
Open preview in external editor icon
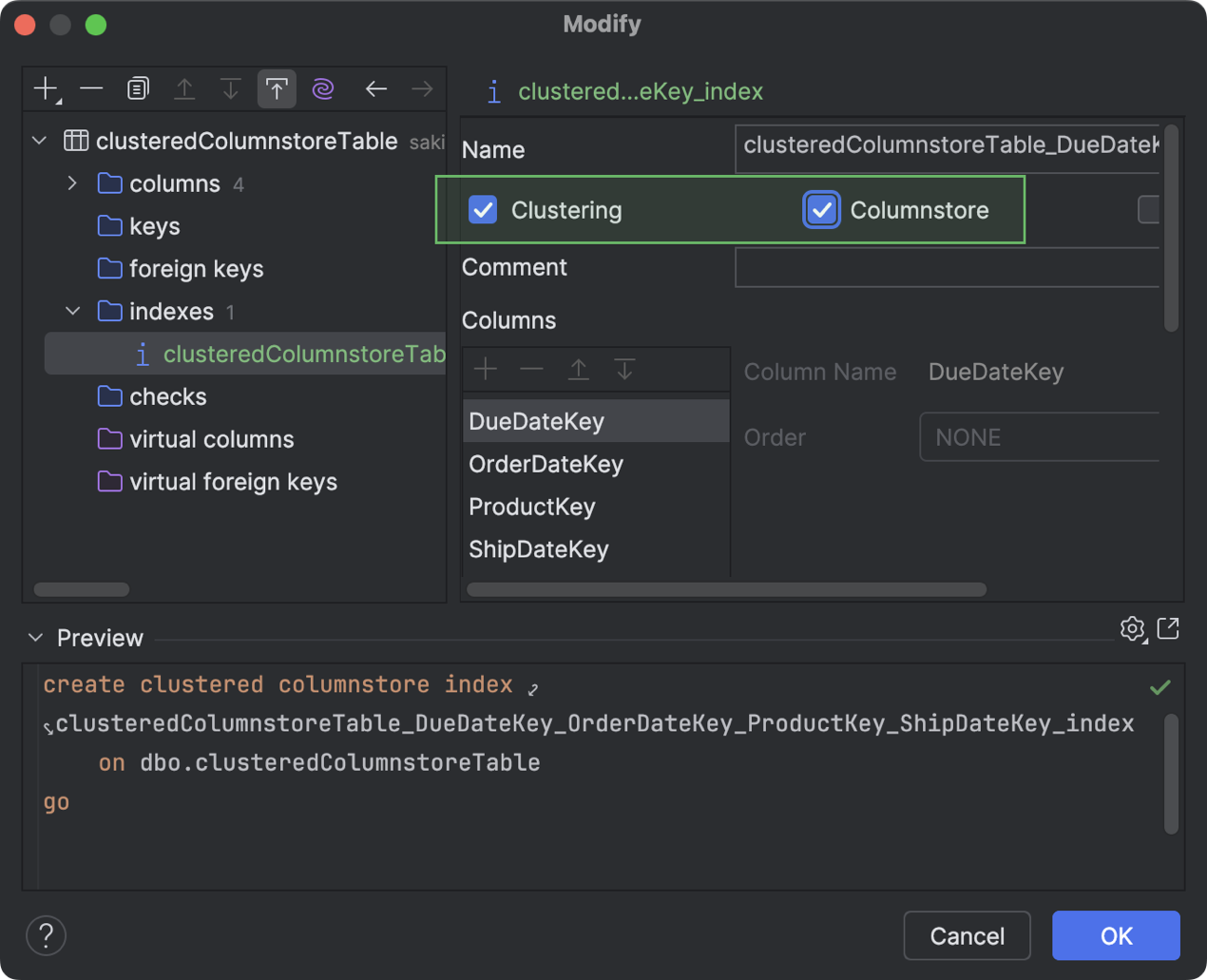coord(1168,628)
